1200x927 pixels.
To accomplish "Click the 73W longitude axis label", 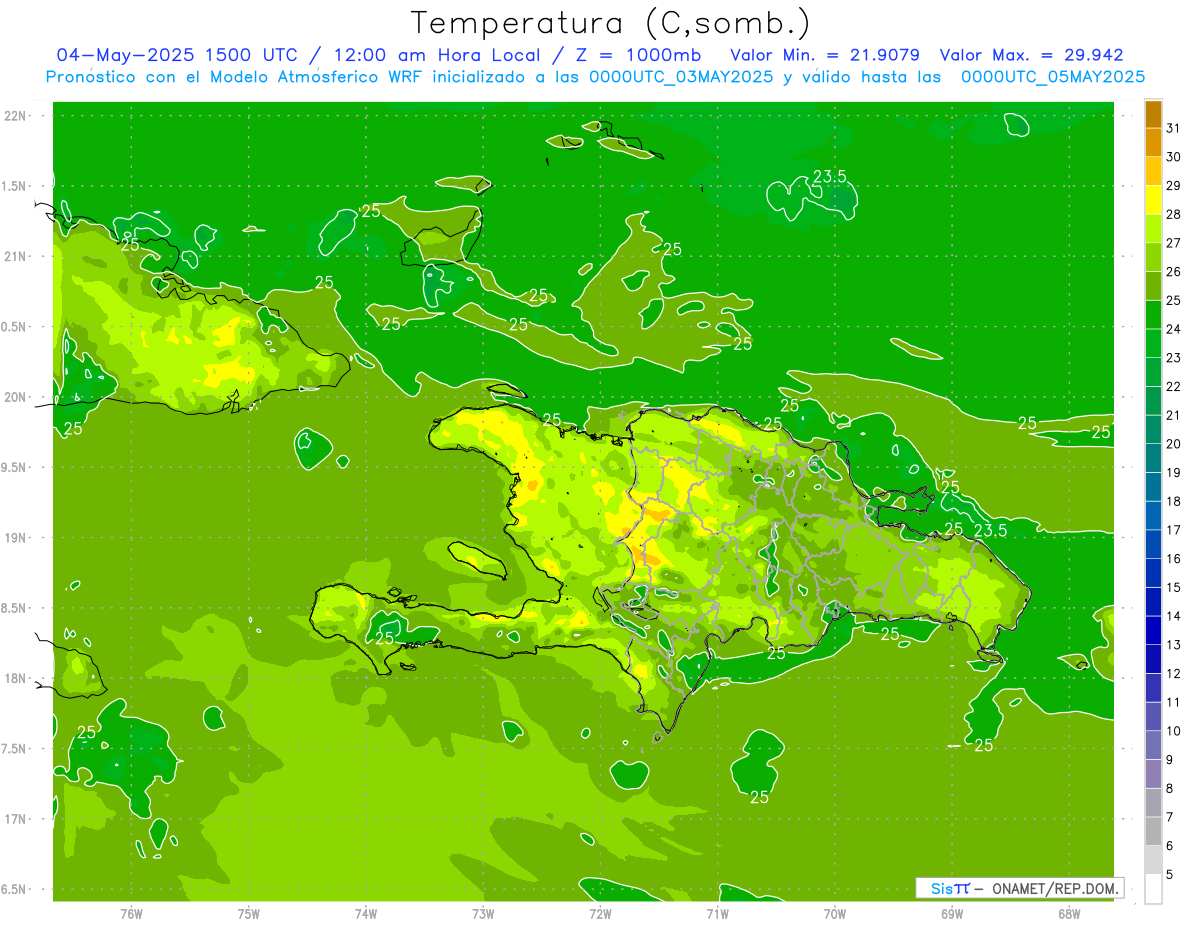I will pos(483,913).
